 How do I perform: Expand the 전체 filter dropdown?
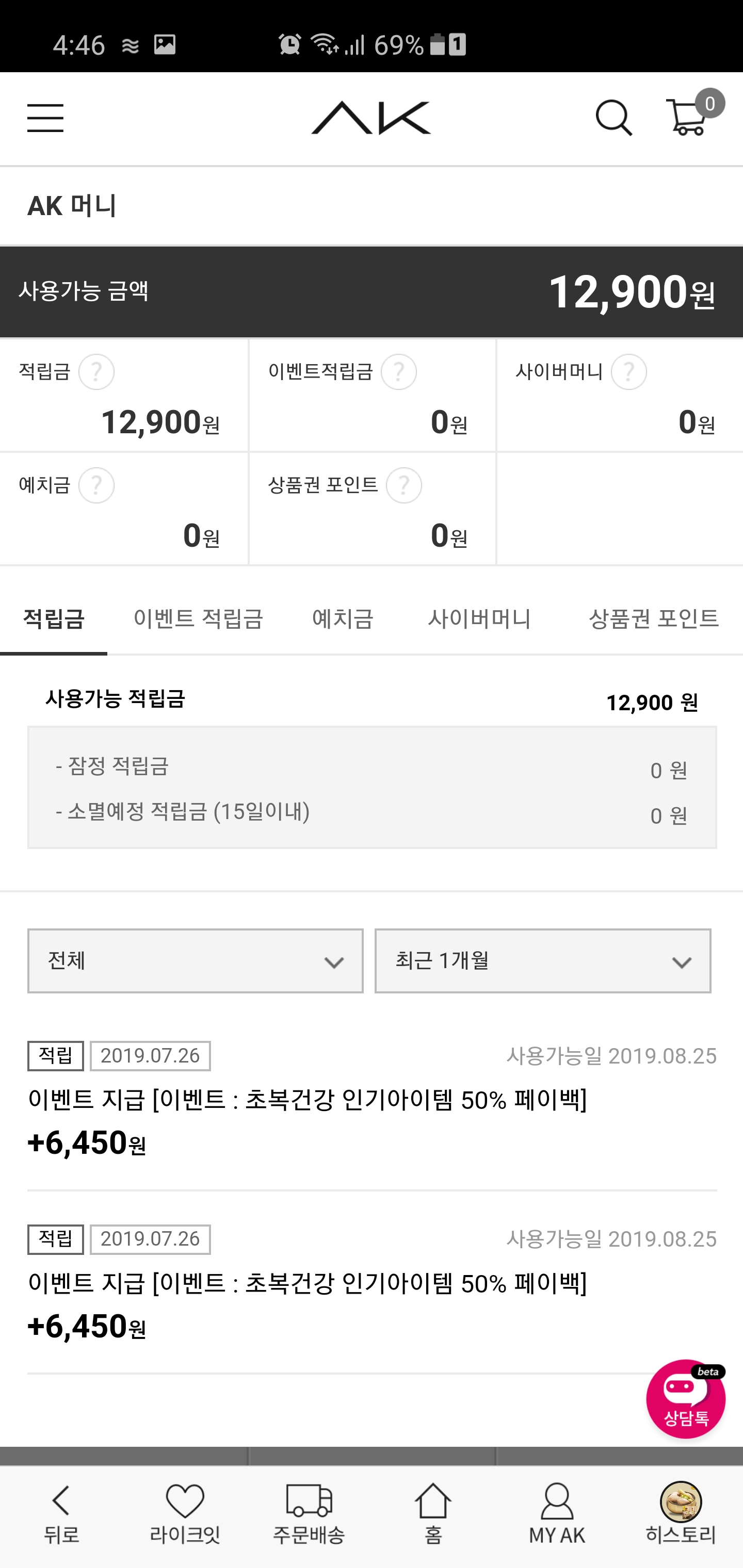pos(195,960)
